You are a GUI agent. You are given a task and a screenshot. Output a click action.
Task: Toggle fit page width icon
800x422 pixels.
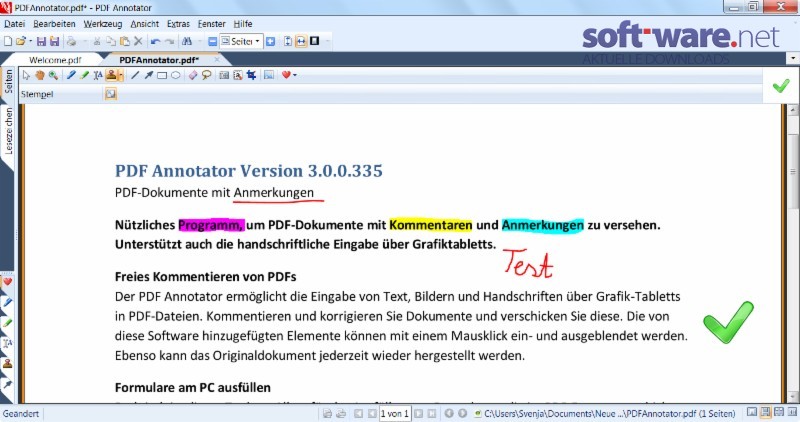pos(301,41)
